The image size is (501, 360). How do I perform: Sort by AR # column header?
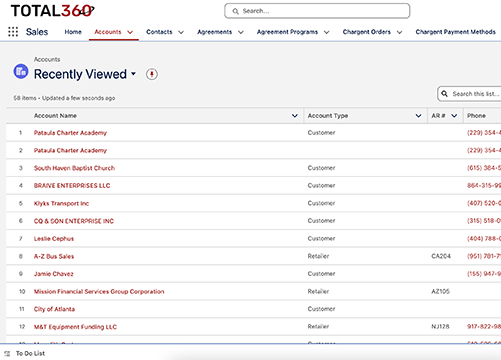(x=438, y=116)
